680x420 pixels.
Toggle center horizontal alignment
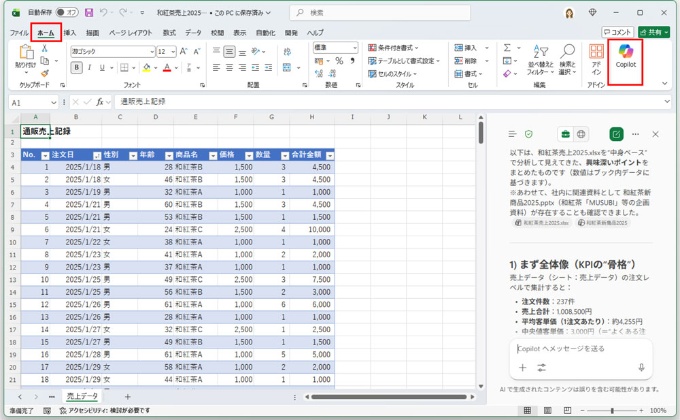pos(229,68)
